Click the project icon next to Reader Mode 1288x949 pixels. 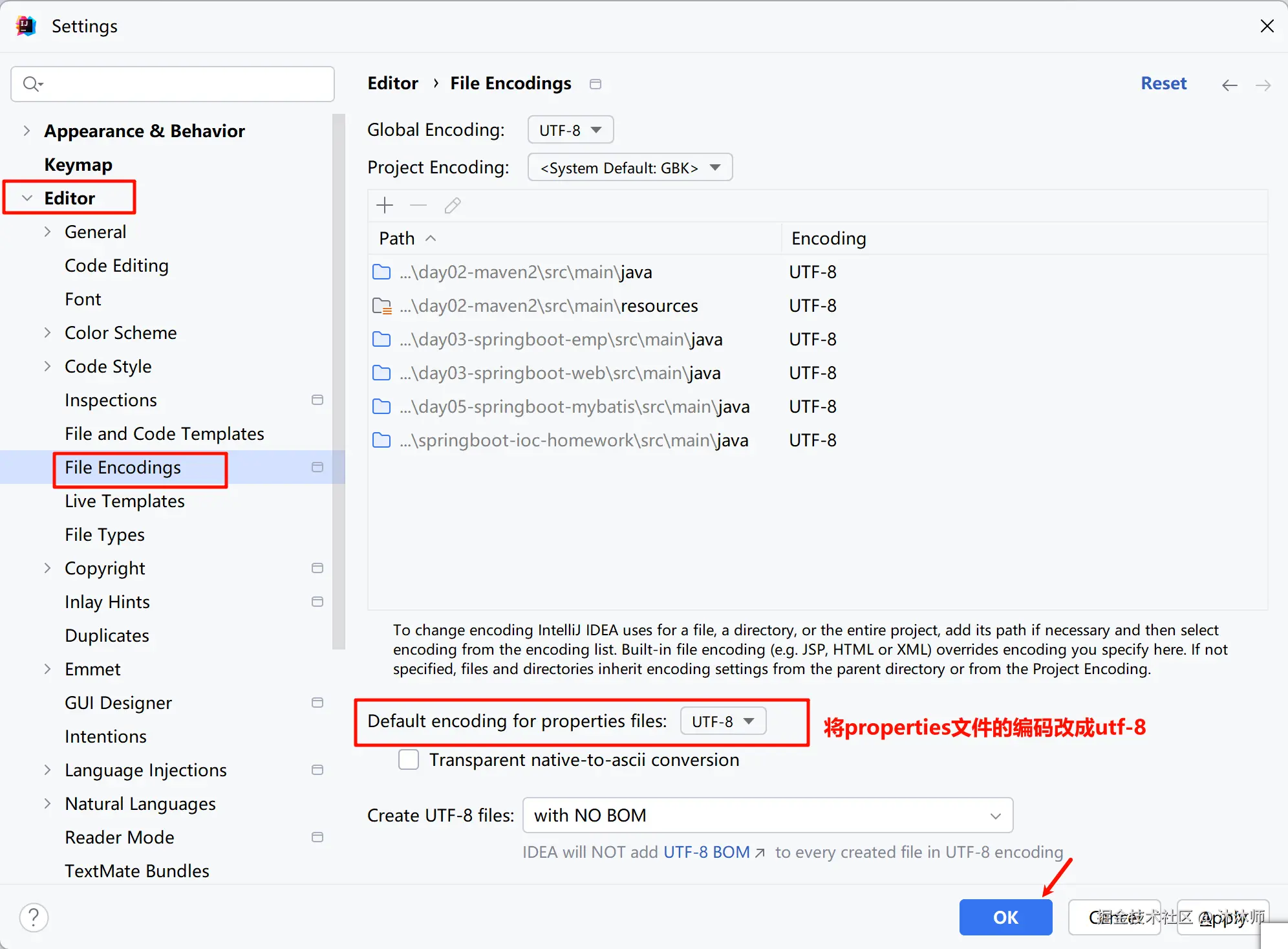click(x=317, y=837)
